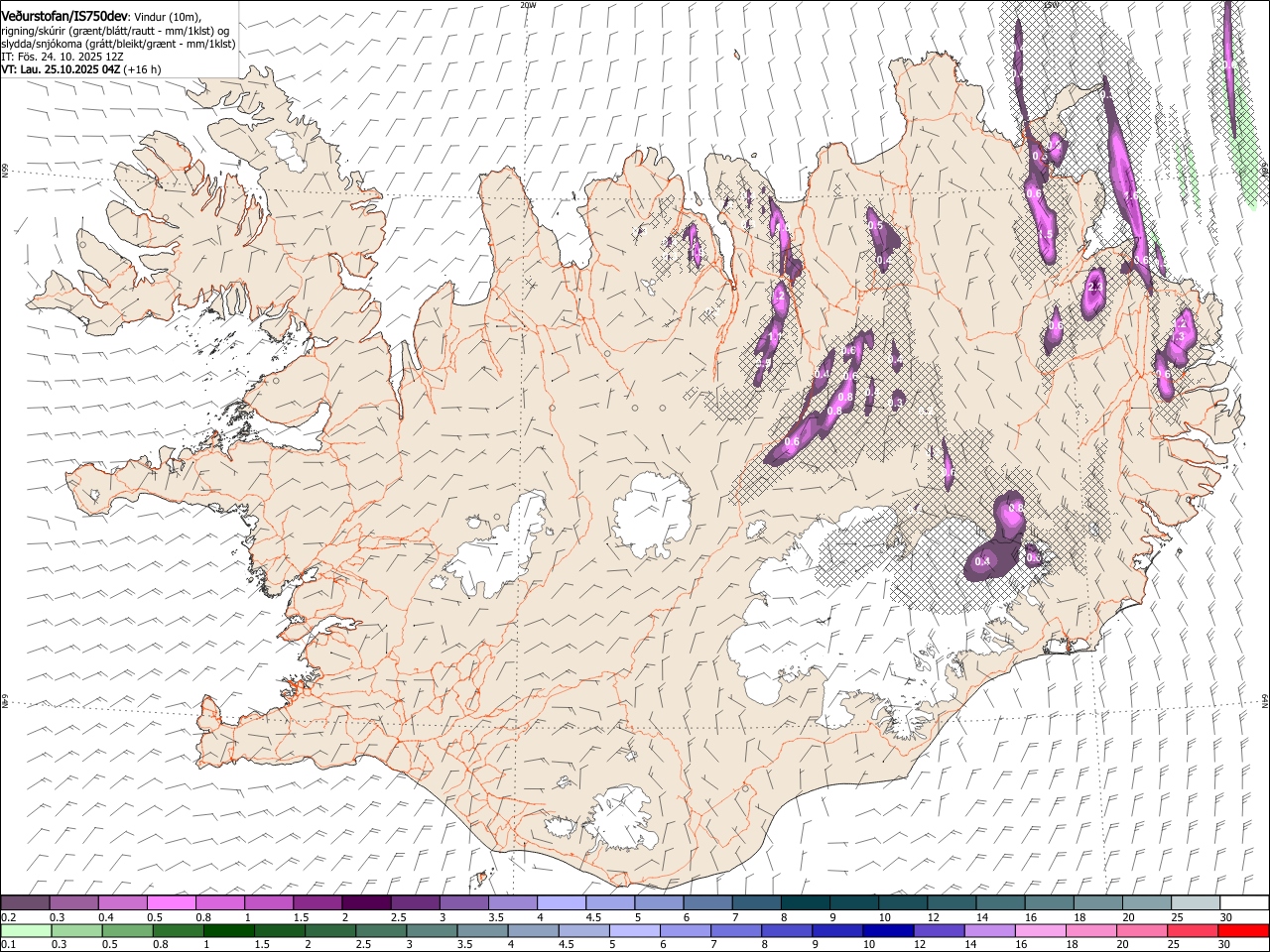1270x952 pixels.
Task: Pick the 18–20 swatch on upper scale
Action: click(1096, 902)
